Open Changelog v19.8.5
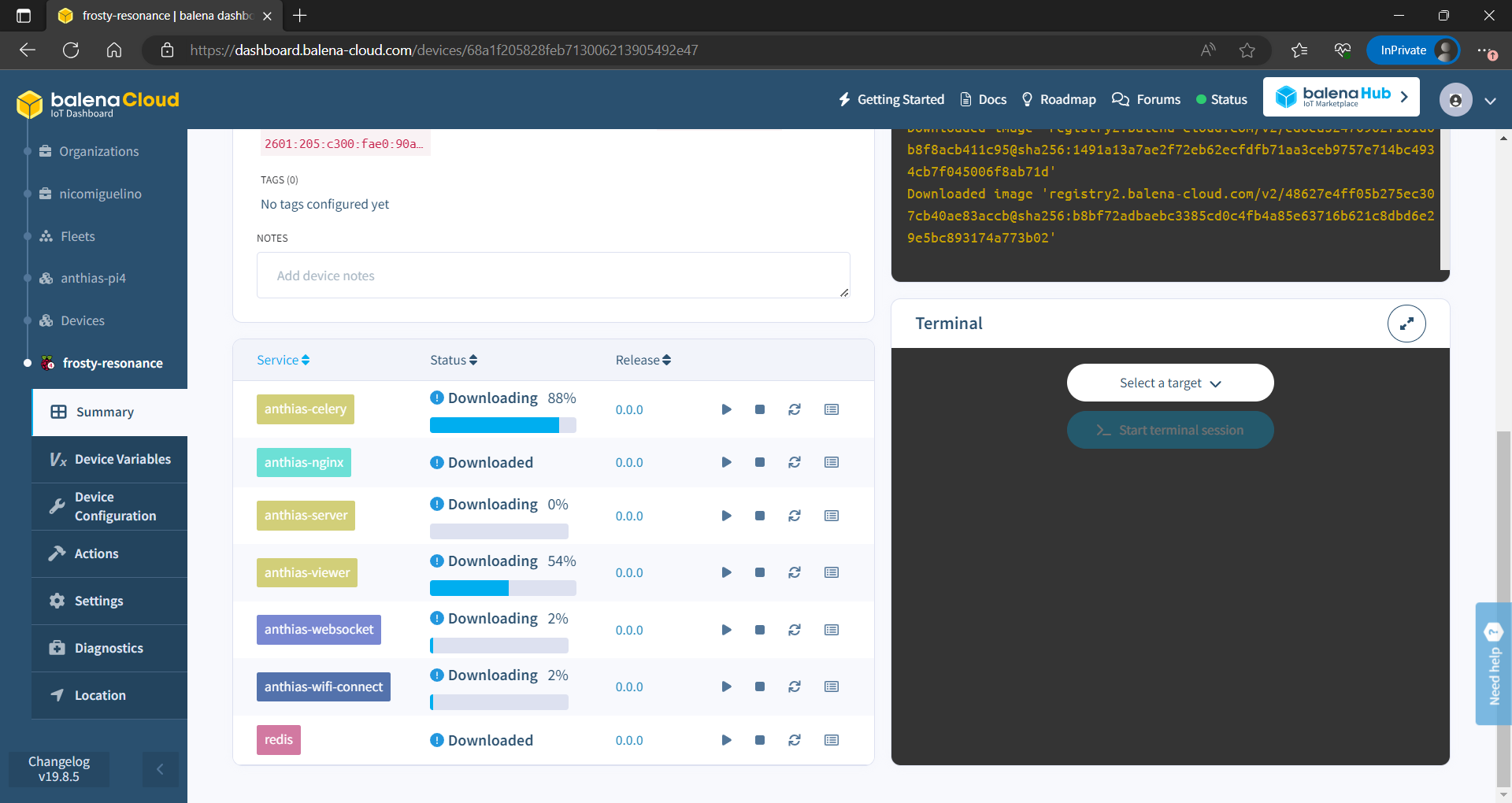 point(59,769)
